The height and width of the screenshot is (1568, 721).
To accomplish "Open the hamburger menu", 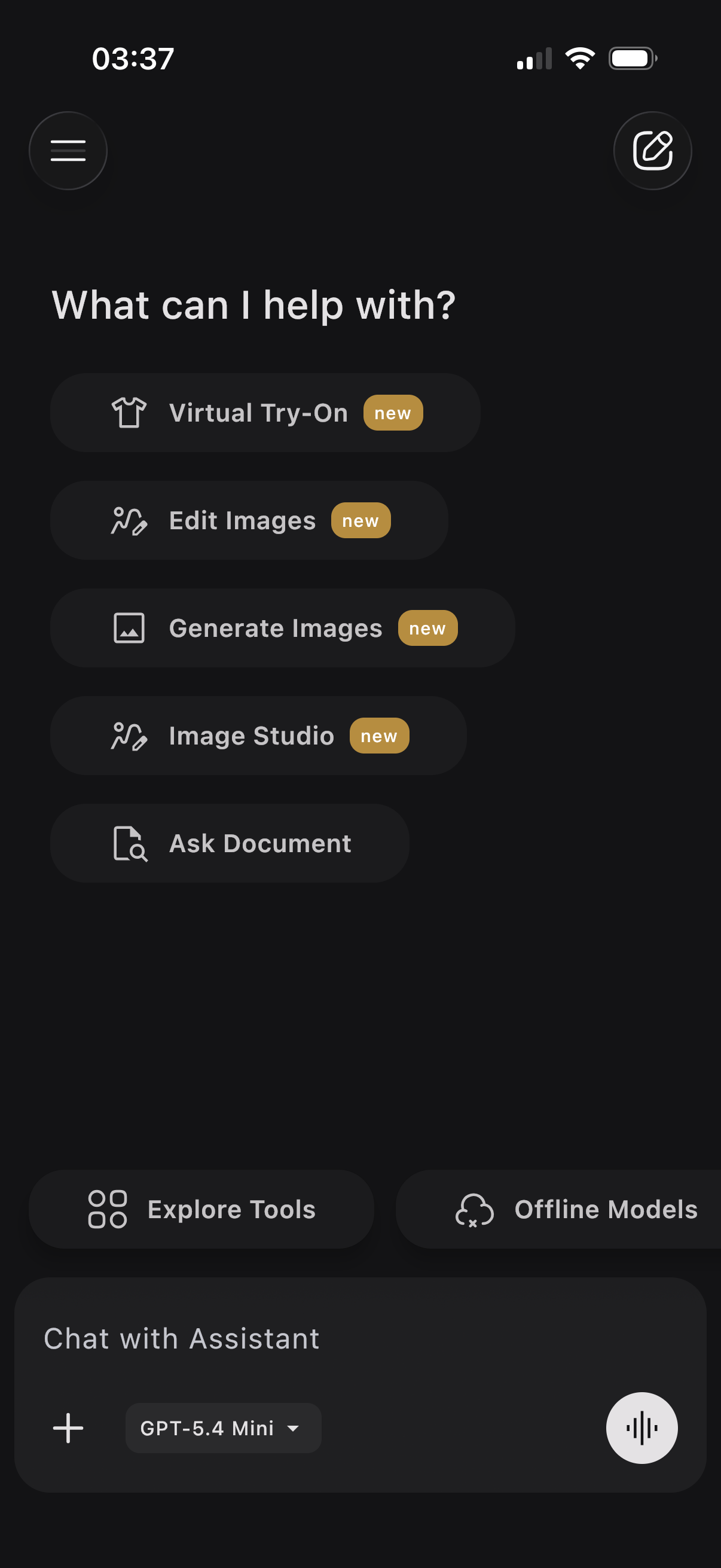I will click(68, 150).
